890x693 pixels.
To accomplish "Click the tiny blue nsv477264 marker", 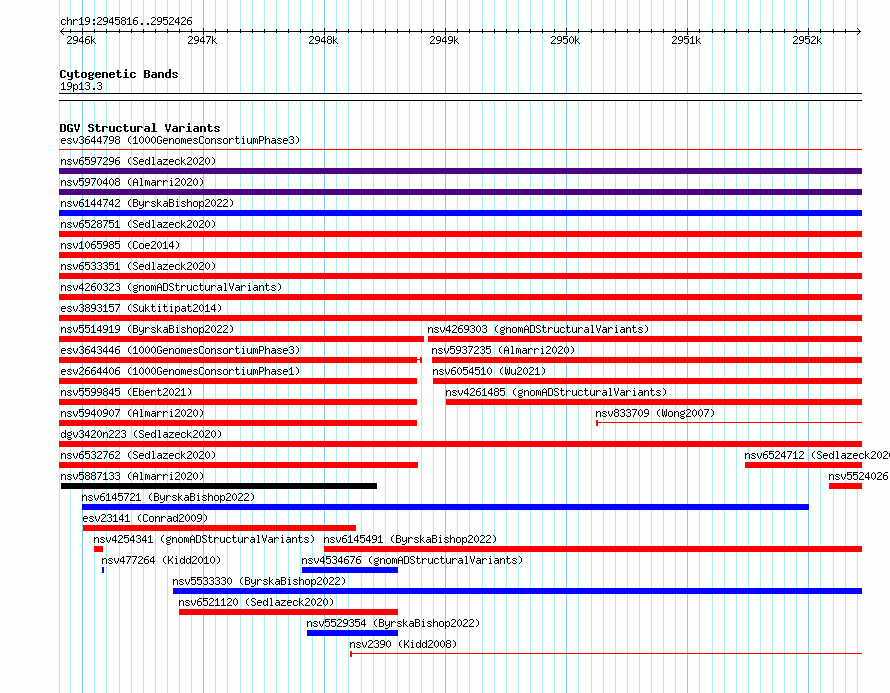I will click(103, 570).
